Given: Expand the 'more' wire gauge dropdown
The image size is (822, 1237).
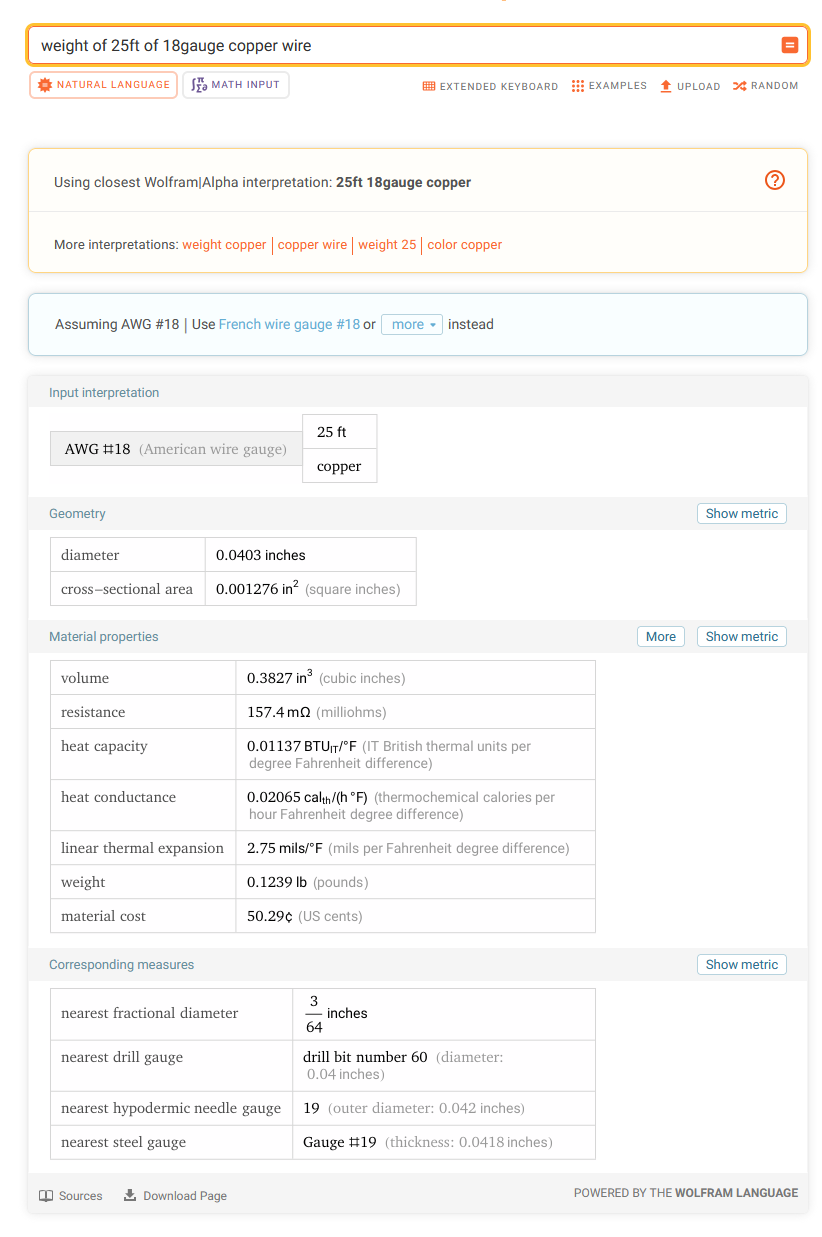Looking at the screenshot, I should coord(411,324).
